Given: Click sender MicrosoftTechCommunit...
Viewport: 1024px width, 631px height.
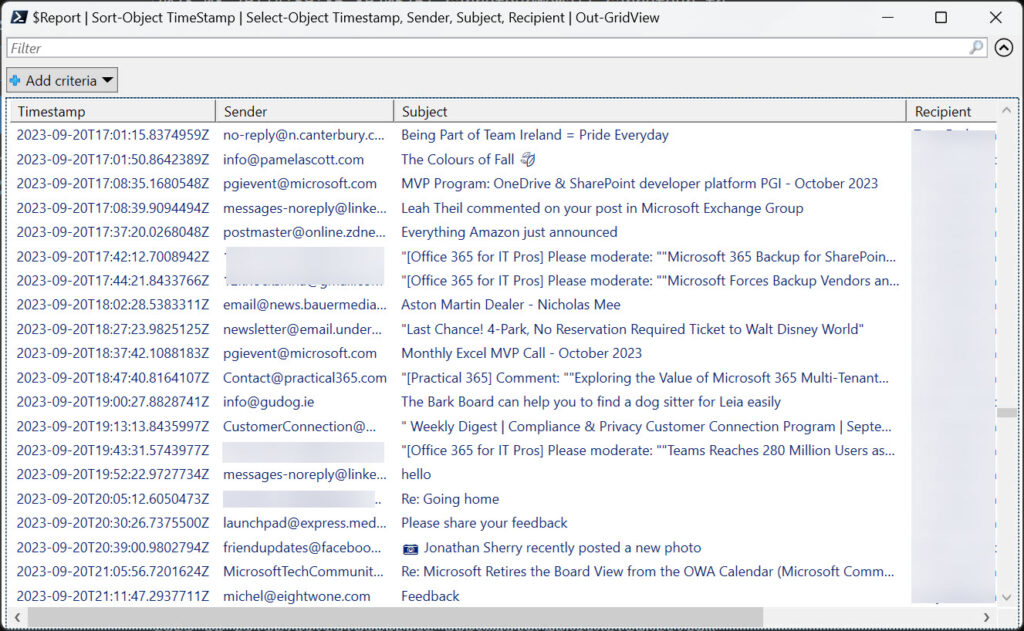Looking at the screenshot, I should pyautogui.click(x=304, y=572).
